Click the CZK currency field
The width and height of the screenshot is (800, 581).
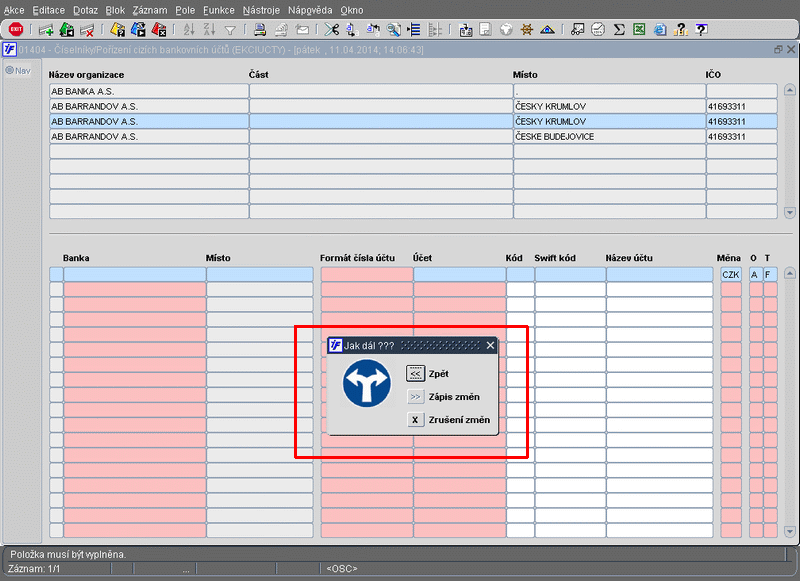pos(730,274)
